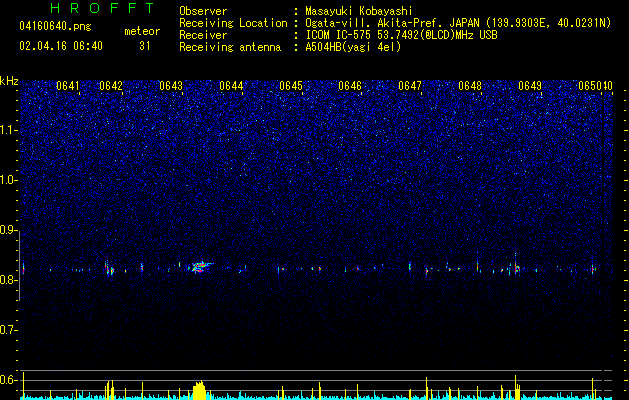Select the A504HB(yagi 4el) antenna text

click(x=353, y=47)
